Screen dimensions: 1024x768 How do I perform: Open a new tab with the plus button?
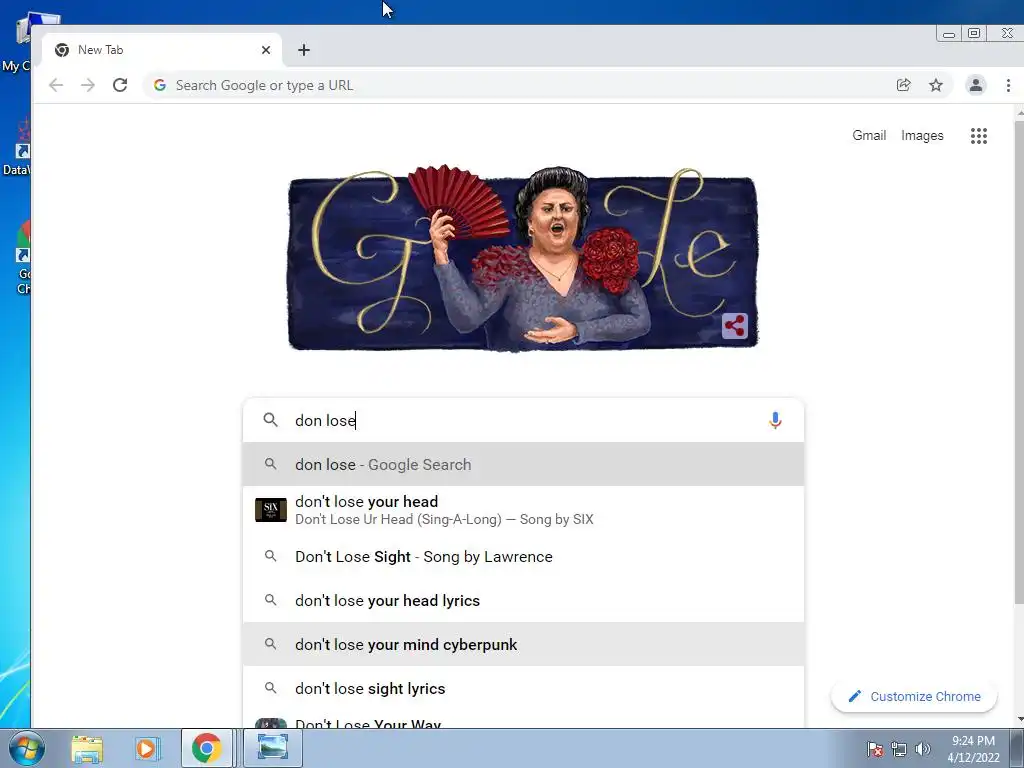pos(304,50)
